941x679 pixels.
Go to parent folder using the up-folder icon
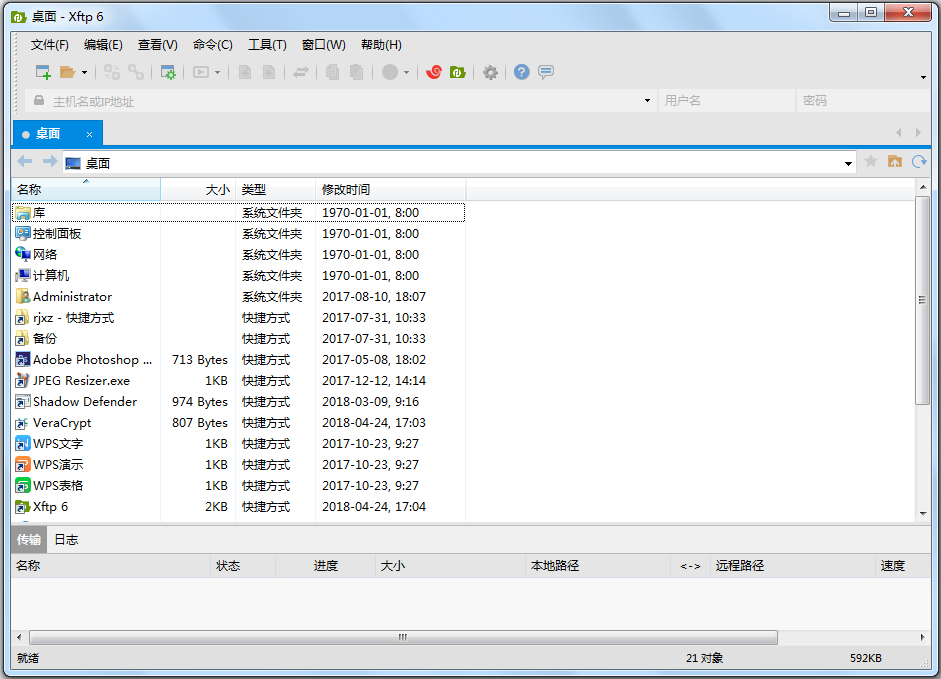click(894, 162)
